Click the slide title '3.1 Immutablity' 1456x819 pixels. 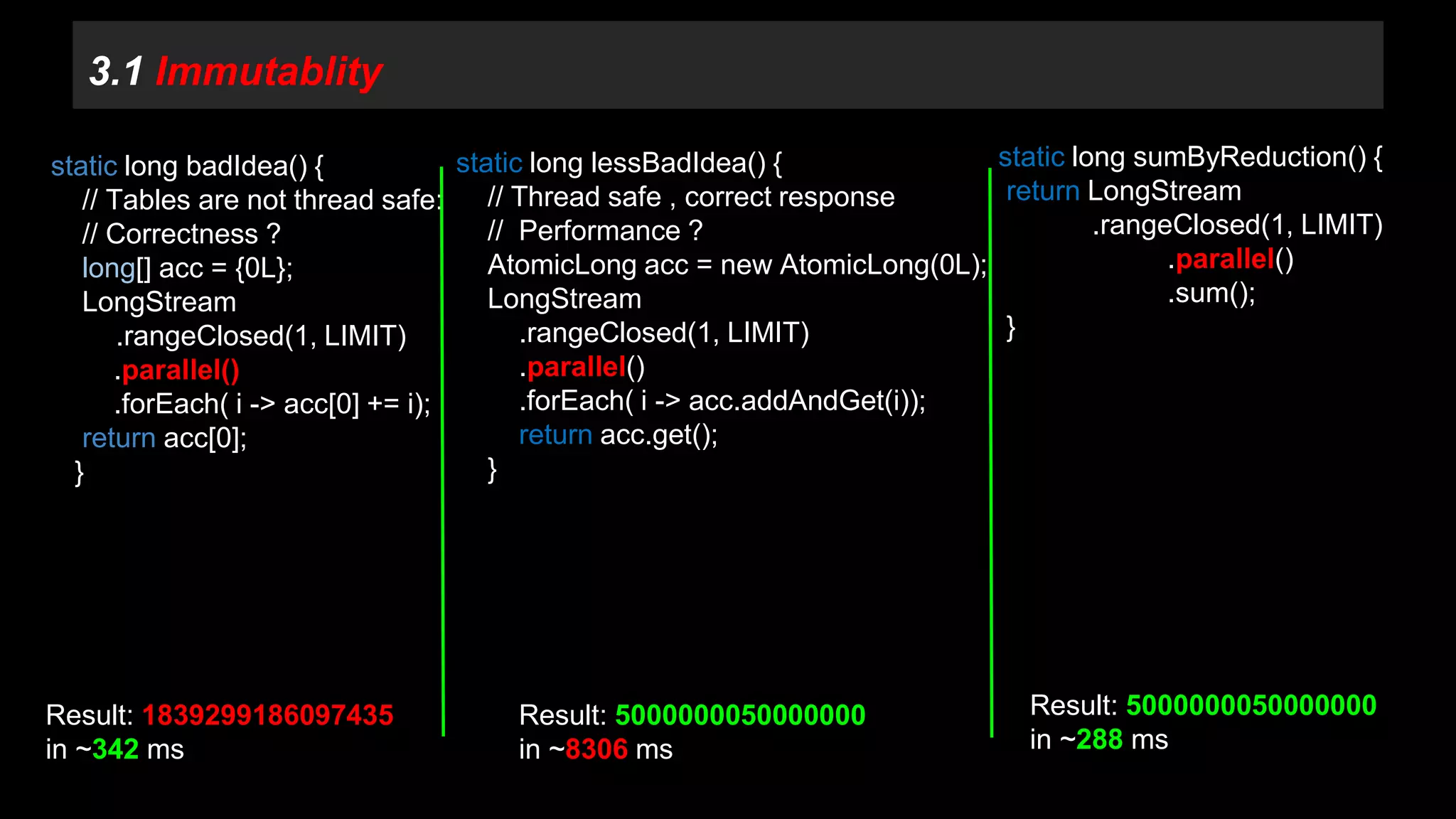click(236, 72)
